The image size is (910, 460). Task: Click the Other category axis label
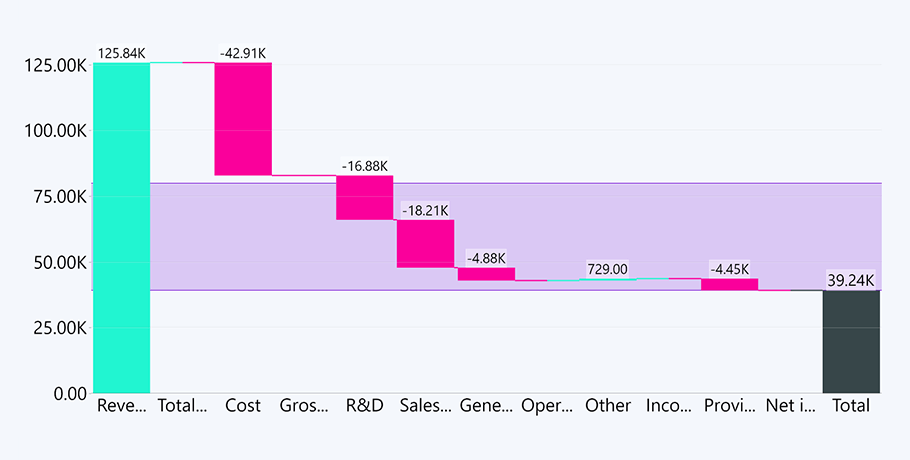point(608,406)
